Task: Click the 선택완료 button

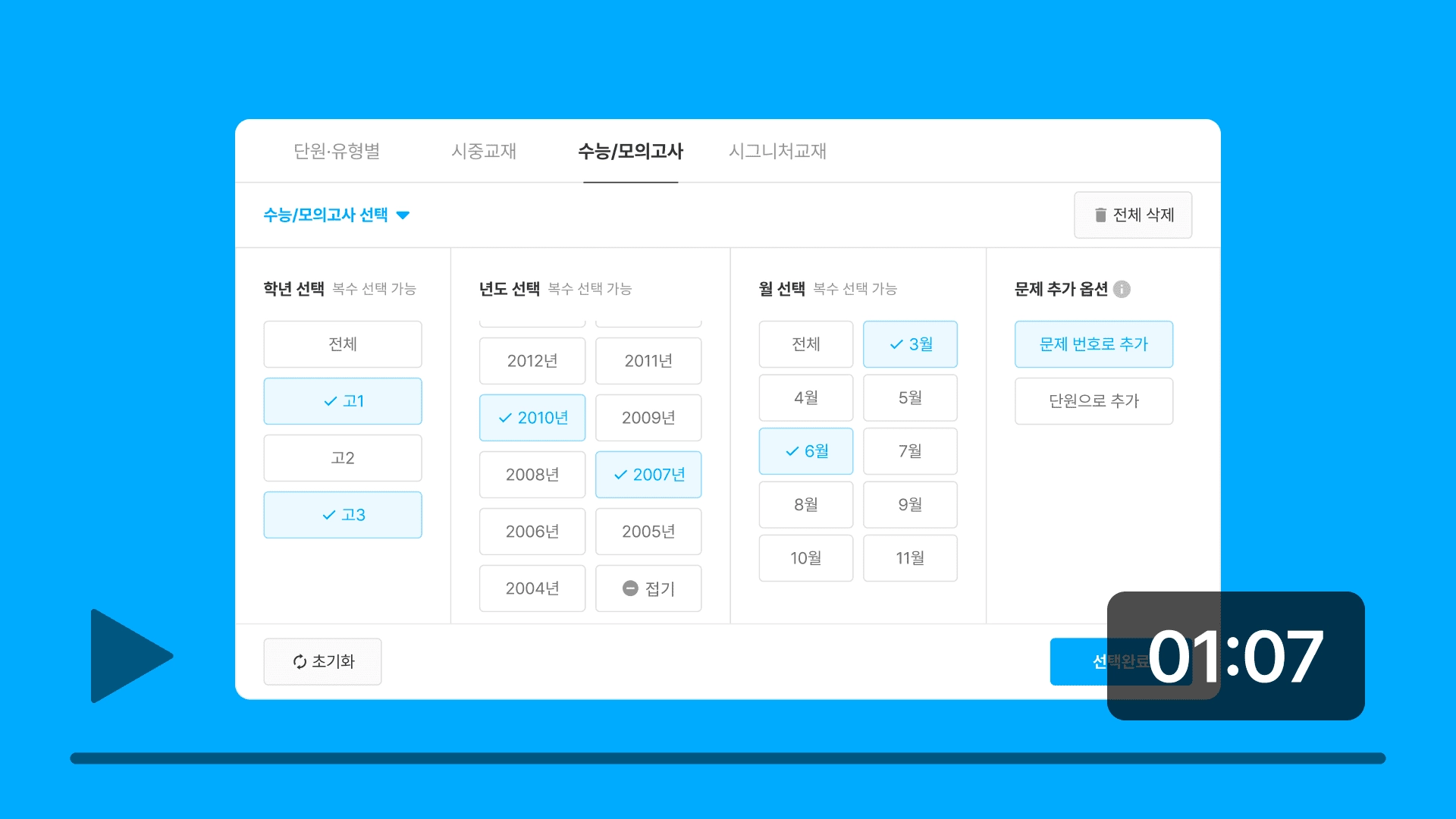Action: 1078,662
